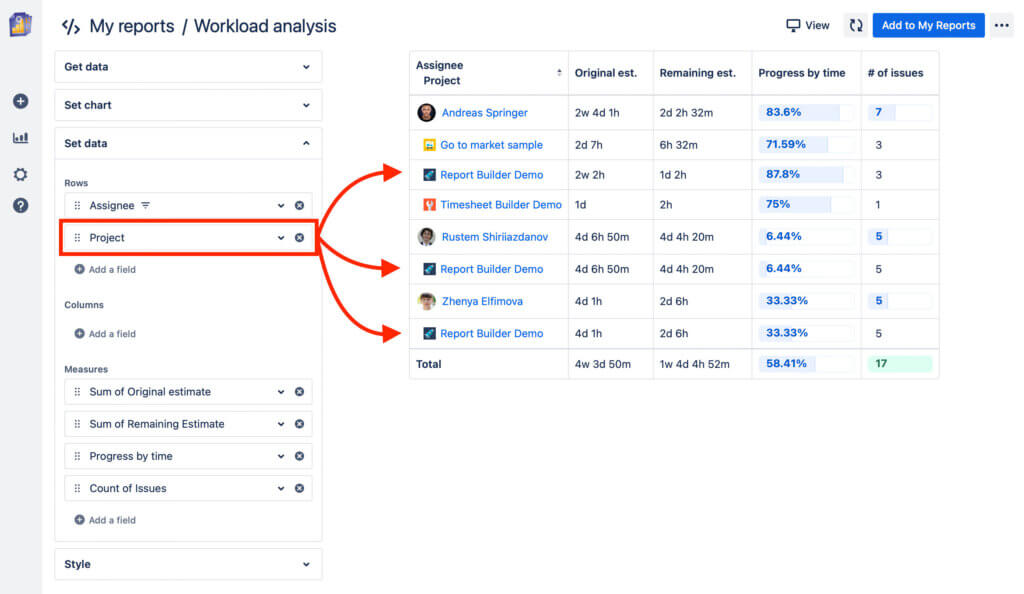This screenshot has height=594, width=1024.
Task: Click the plus icon in the left sidebar
Action: point(20,101)
